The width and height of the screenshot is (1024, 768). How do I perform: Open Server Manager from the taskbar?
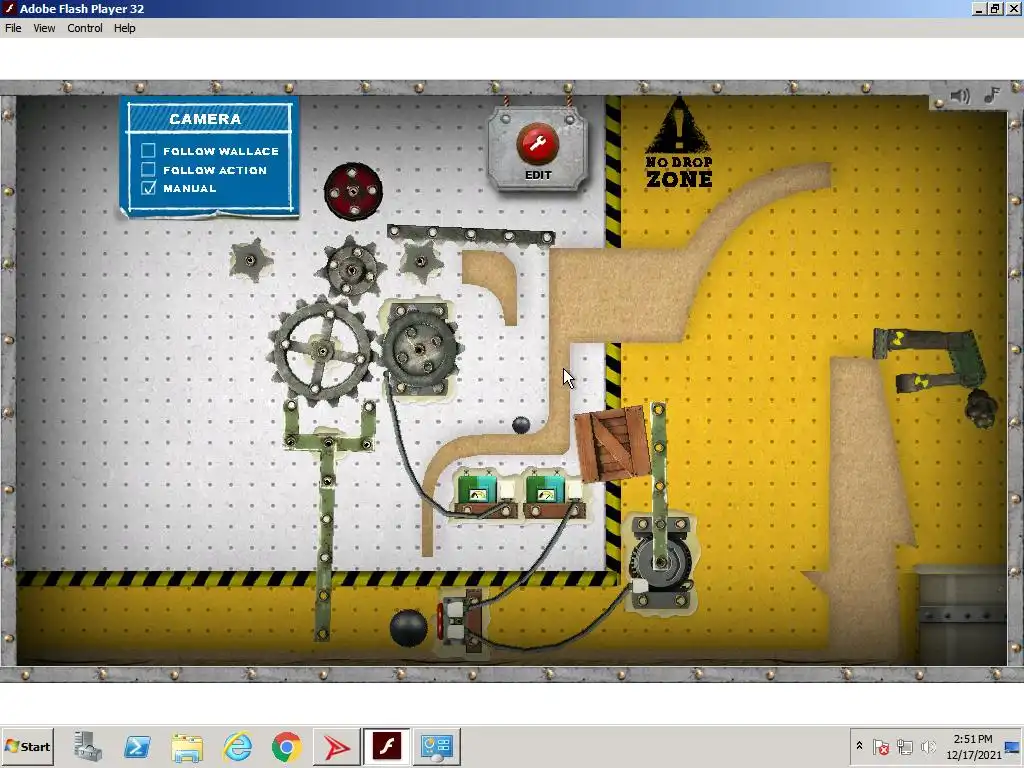88,746
